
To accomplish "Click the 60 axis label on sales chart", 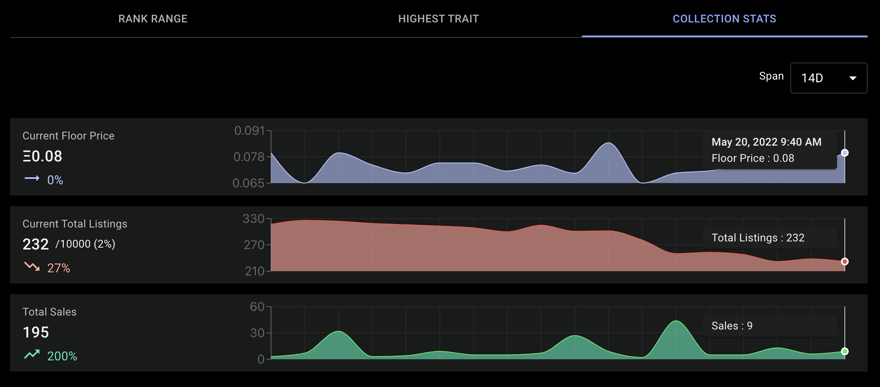I will tap(258, 307).
